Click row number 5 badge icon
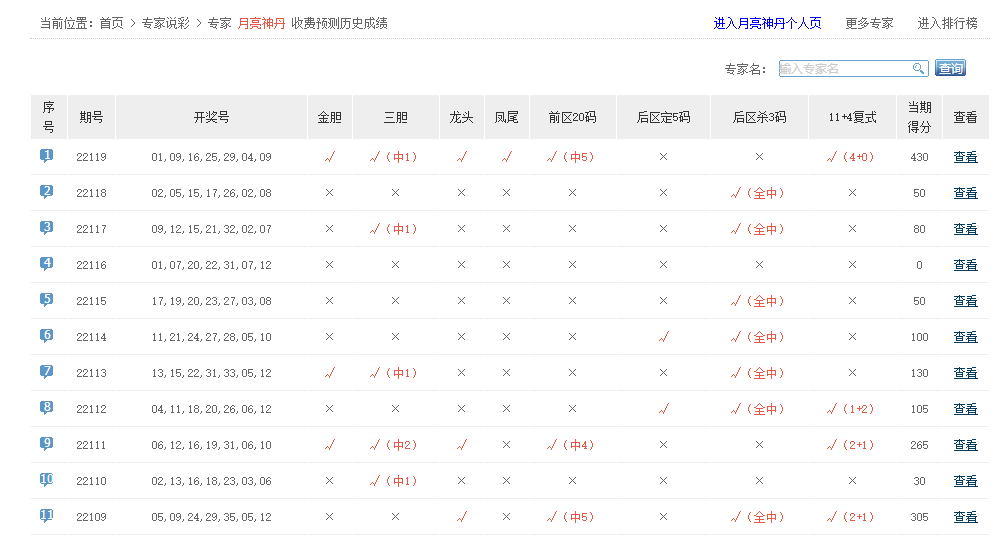The width and height of the screenshot is (1000, 538). coord(47,300)
